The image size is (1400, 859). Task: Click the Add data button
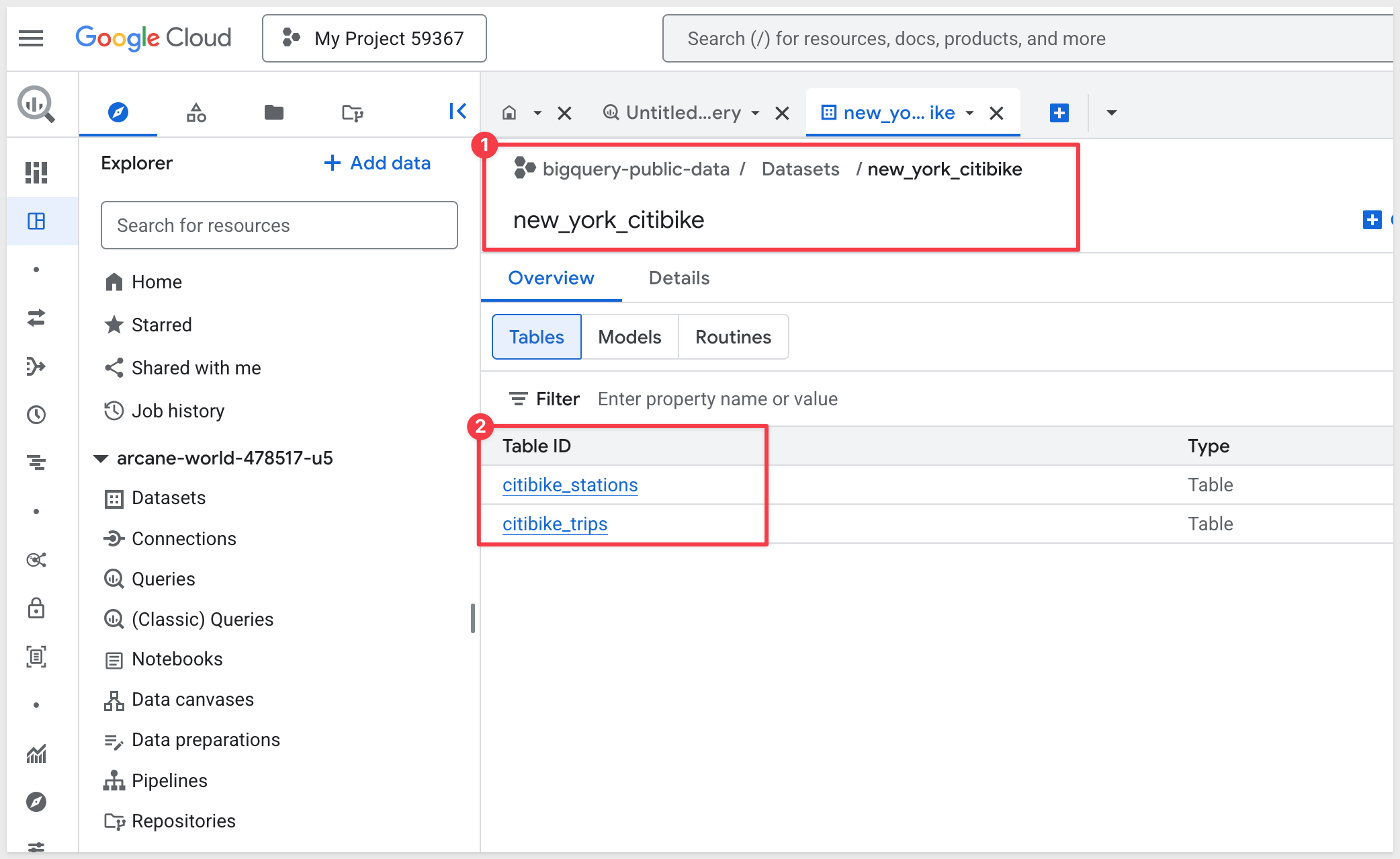377,163
